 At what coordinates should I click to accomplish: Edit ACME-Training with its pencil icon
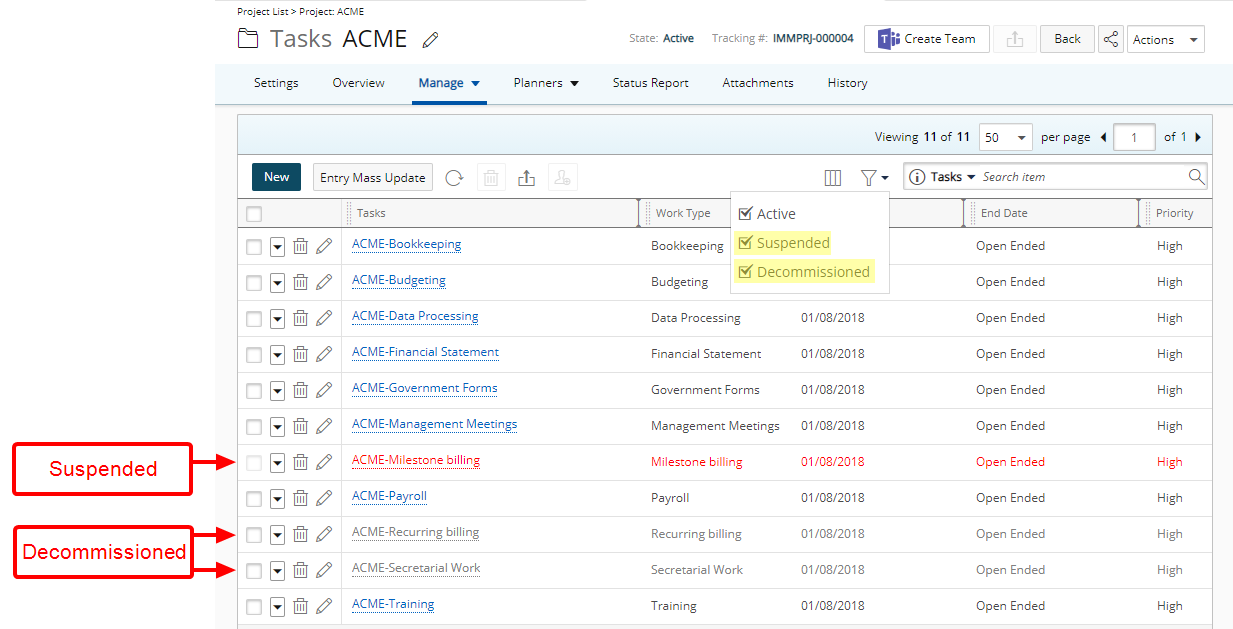pos(324,606)
